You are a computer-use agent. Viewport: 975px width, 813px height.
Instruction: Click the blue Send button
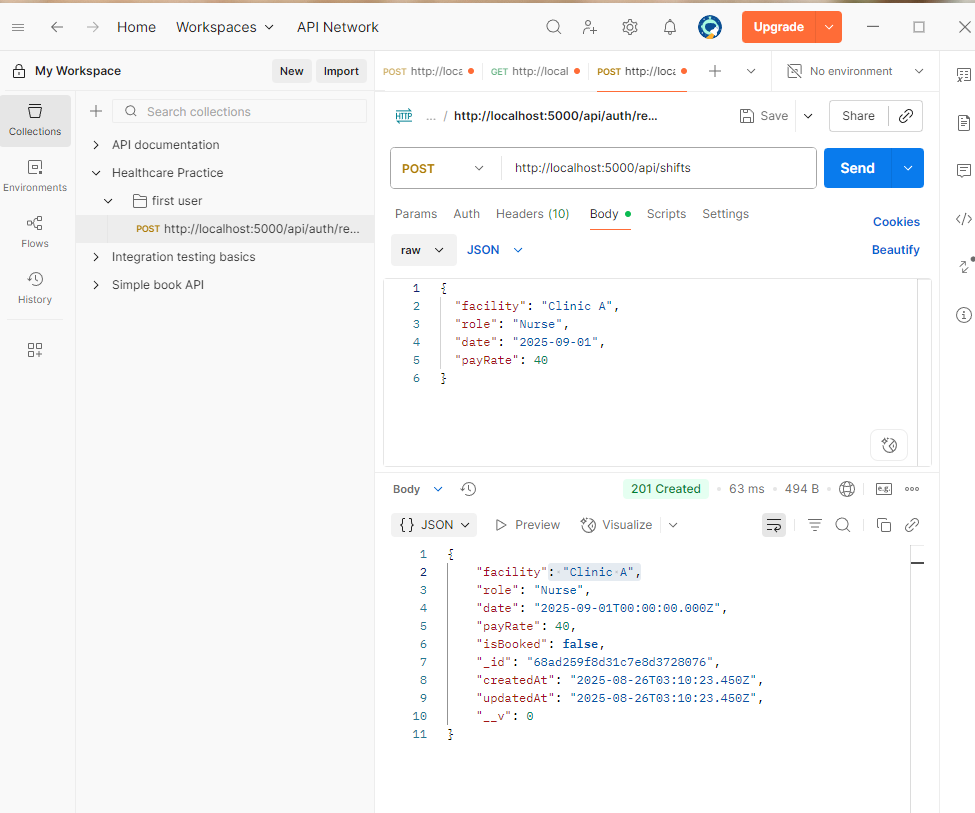tap(857, 168)
